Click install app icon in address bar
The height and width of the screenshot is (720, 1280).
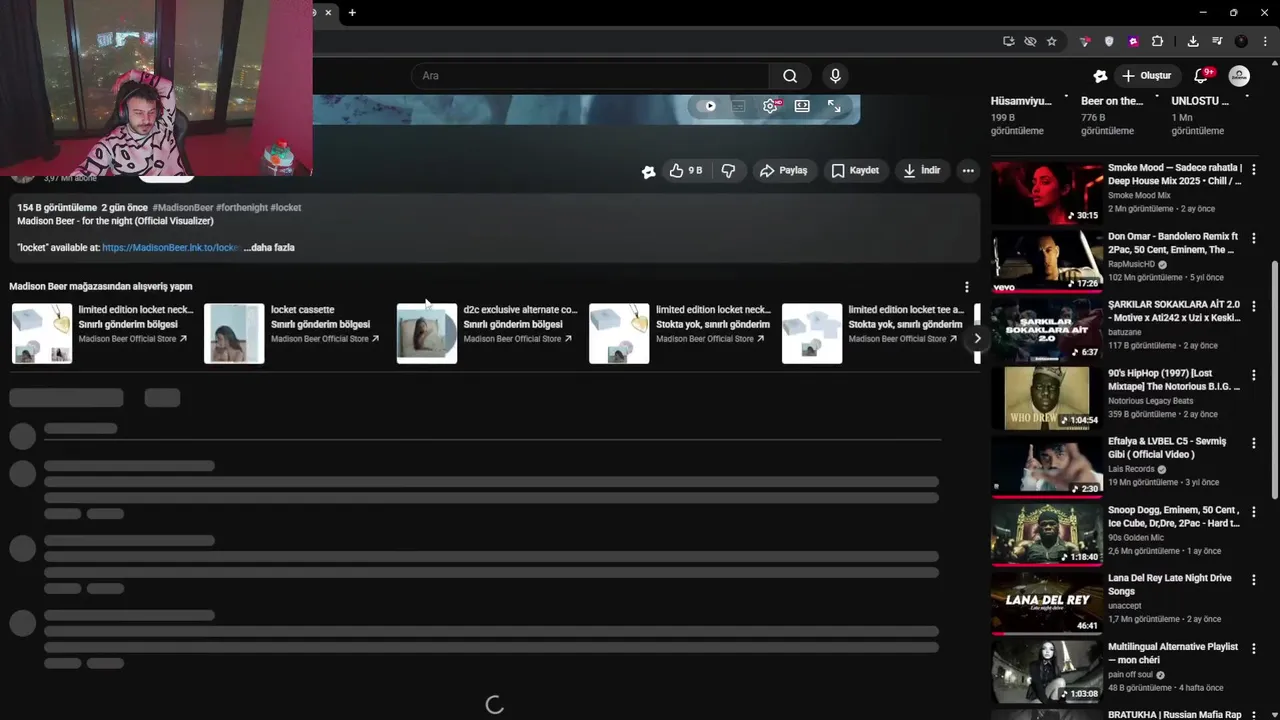[x=1008, y=41]
